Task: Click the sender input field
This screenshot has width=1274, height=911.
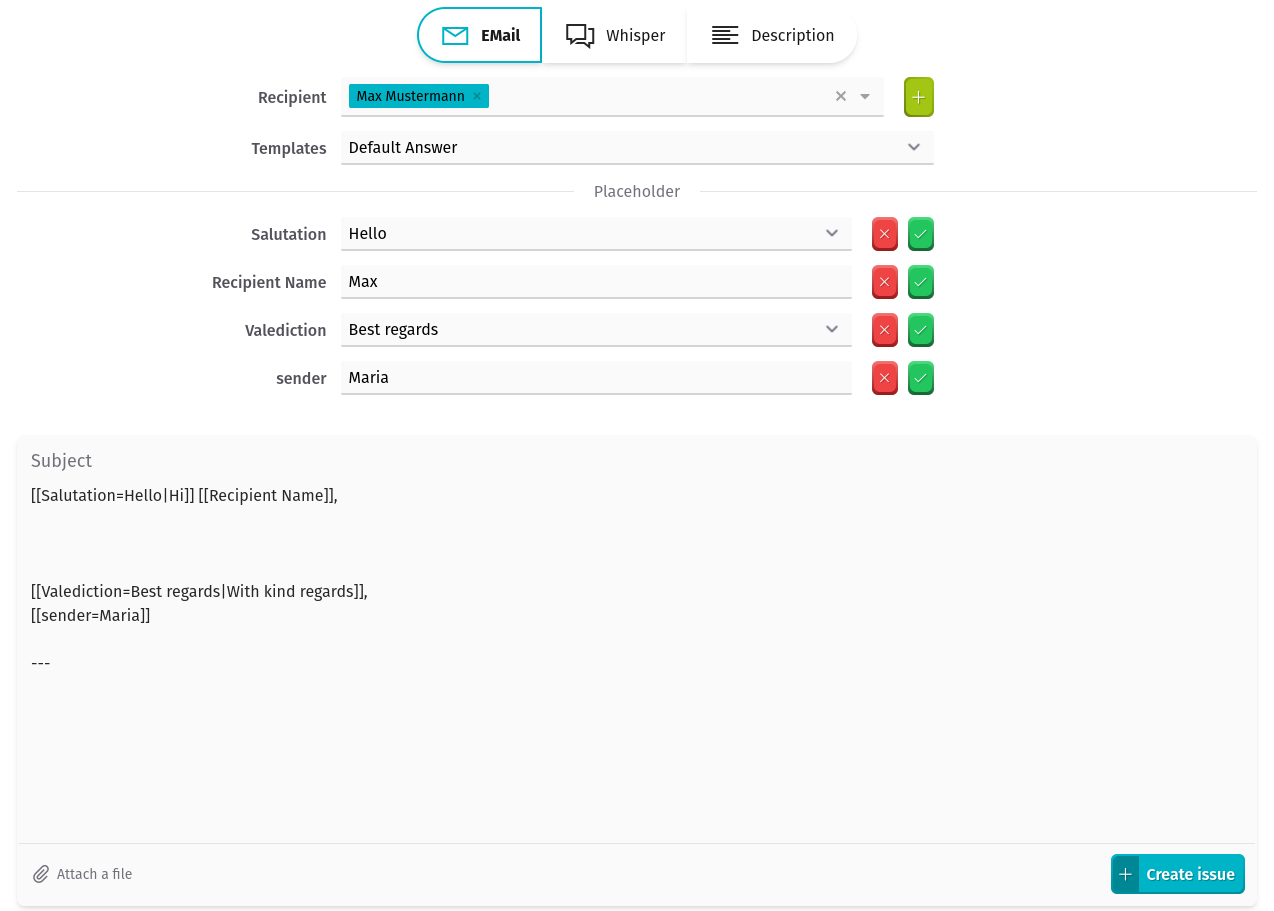Action: (596, 378)
